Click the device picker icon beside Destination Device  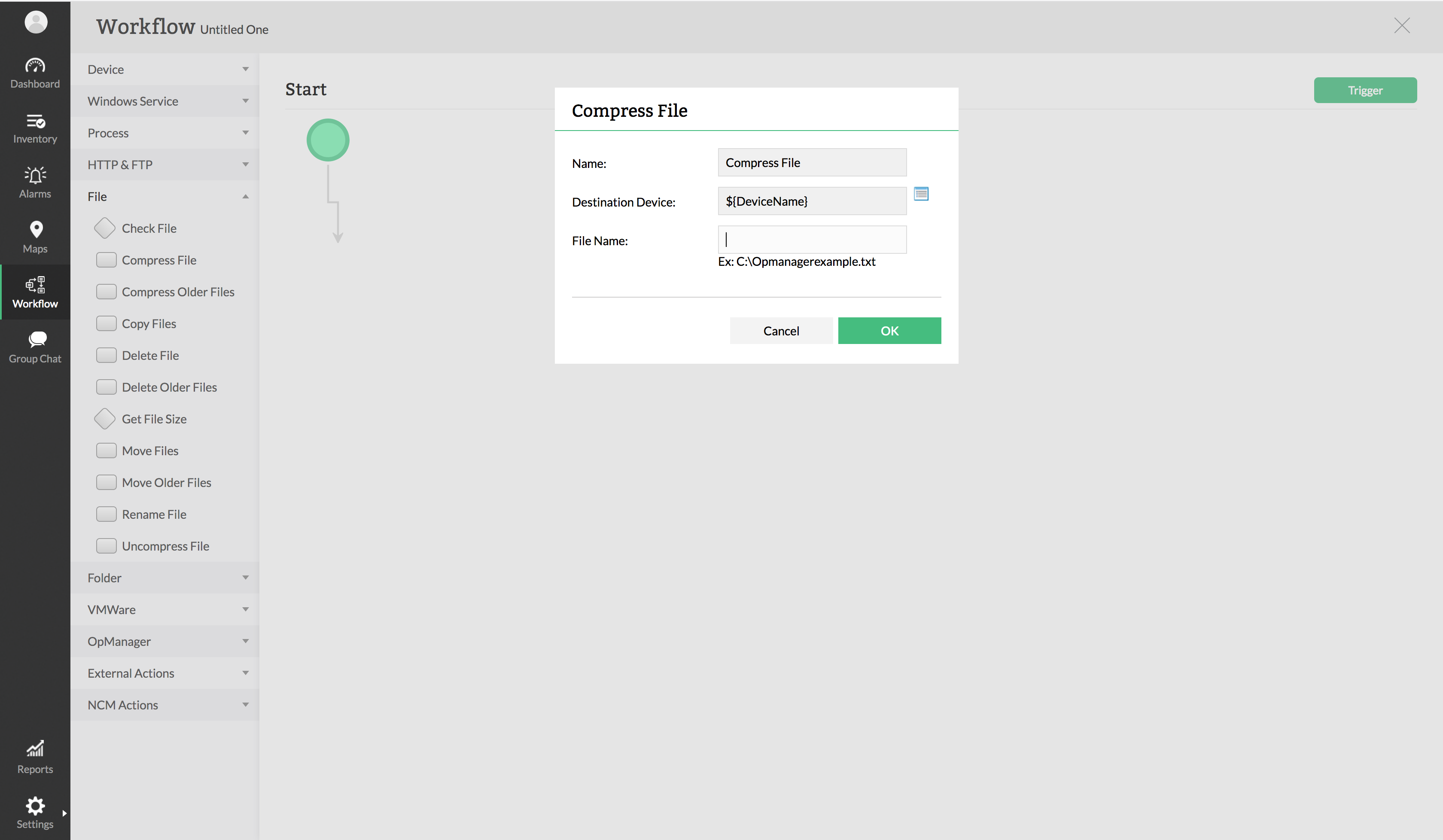click(921, 194)
